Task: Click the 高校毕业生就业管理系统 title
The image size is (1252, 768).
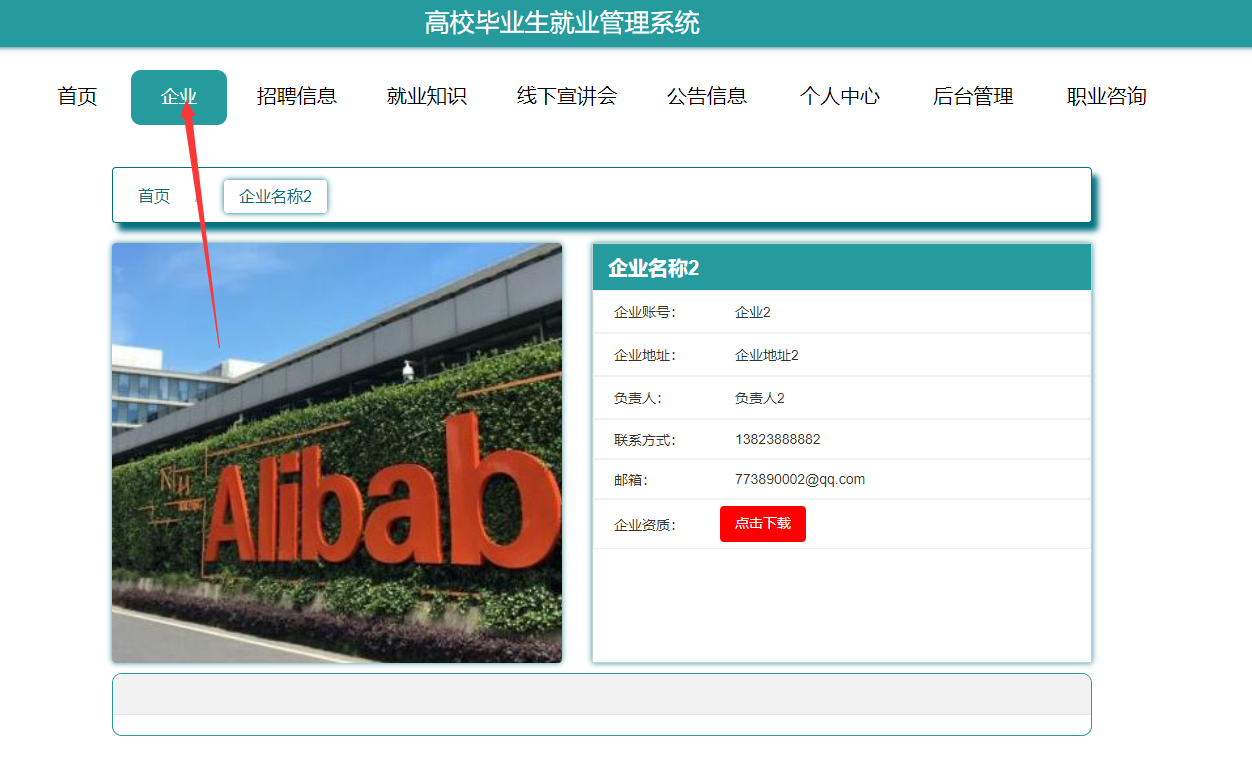Action: [x=562, y=23]
